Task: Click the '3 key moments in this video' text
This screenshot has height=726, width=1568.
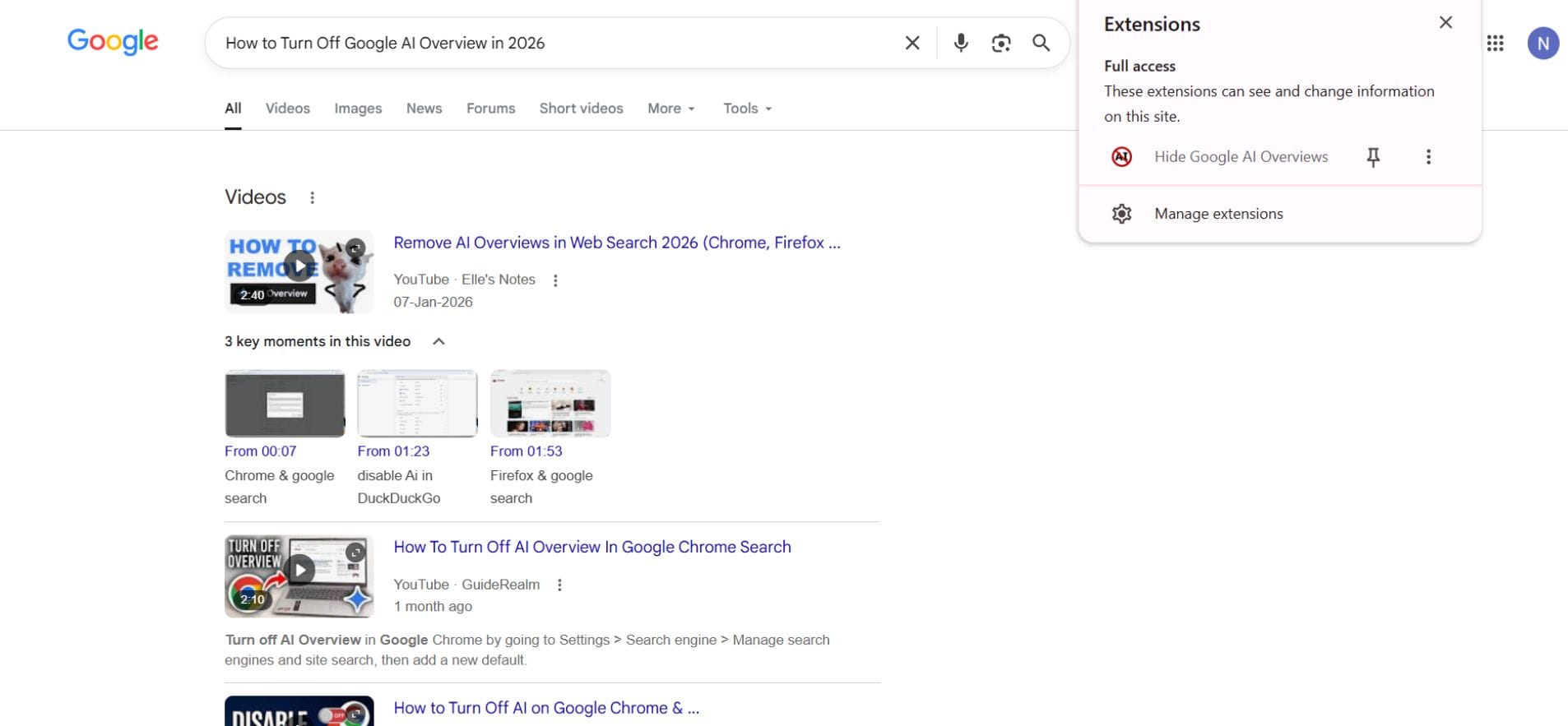Action: coord(318,341)
